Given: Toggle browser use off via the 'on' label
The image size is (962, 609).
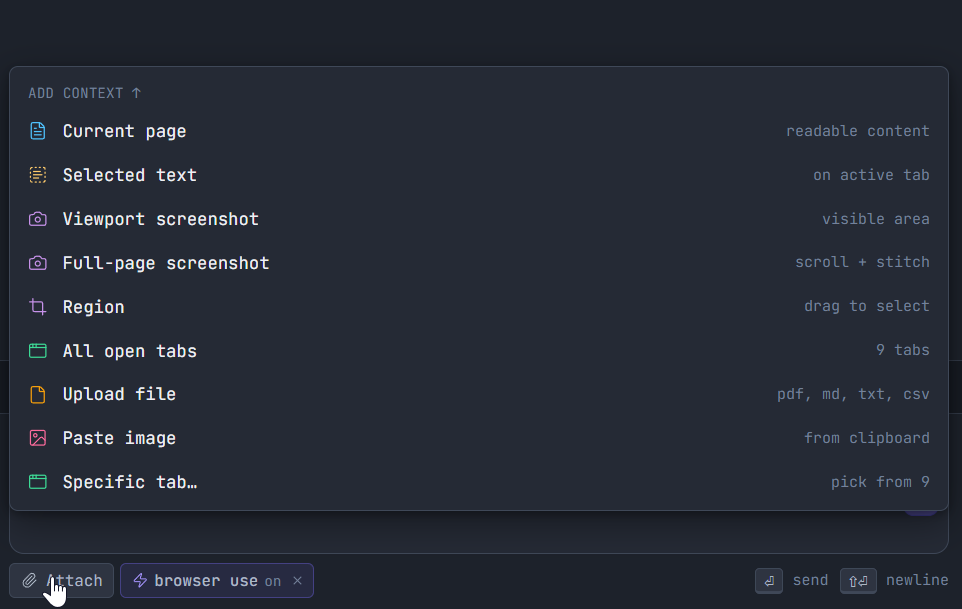Looking at the screenshot, I should click(271, 580).
